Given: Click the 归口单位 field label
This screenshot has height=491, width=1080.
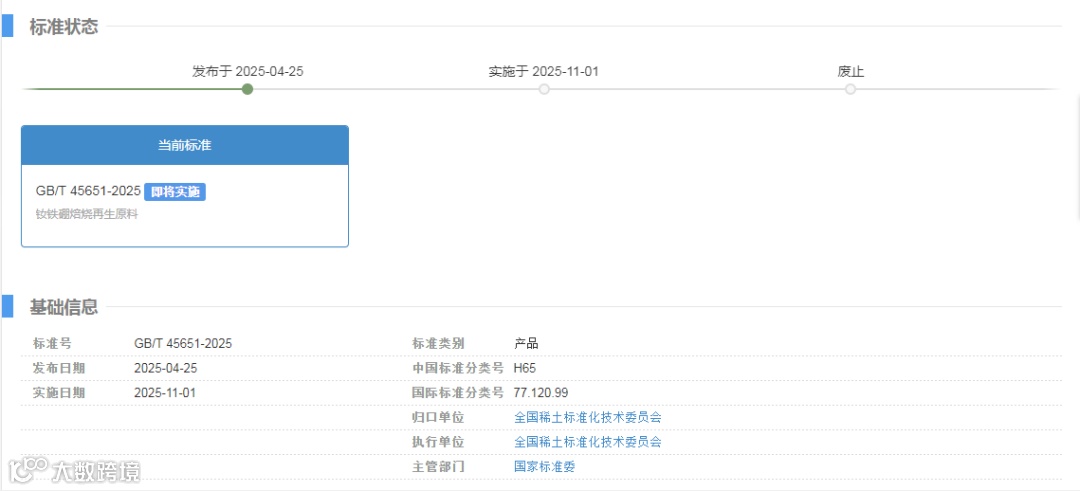Looking at the screenshot, I should [x=438, y=417].
